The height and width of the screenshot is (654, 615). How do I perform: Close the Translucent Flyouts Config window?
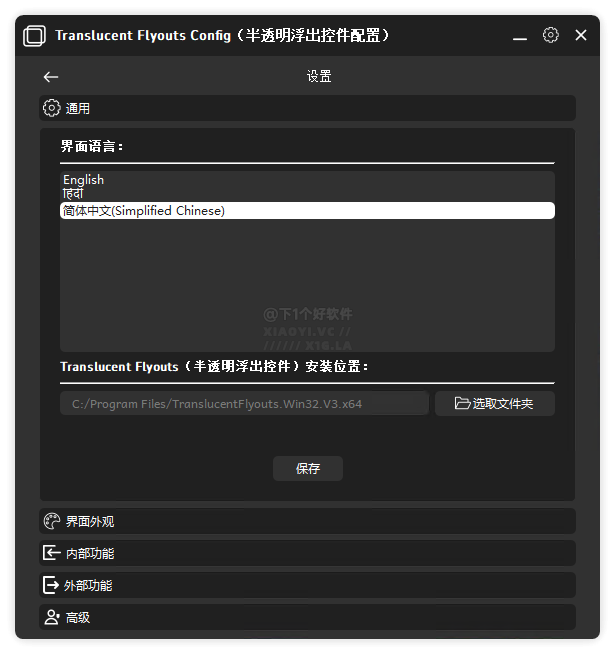[x=581, y=35]
